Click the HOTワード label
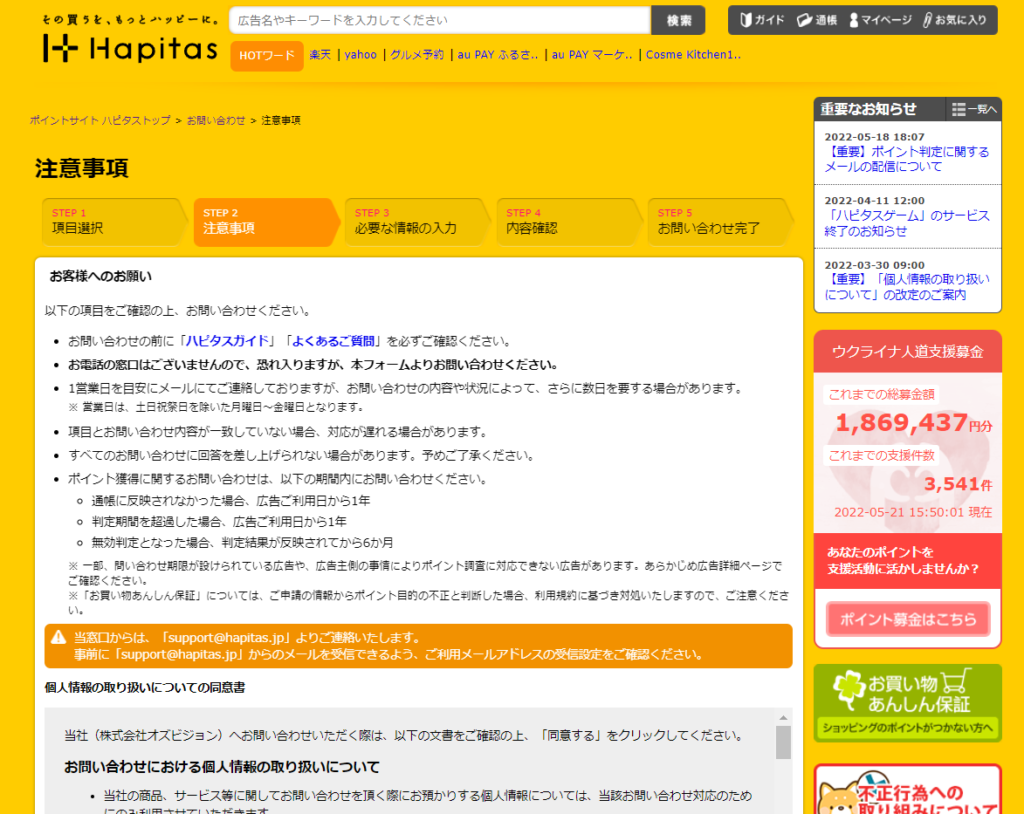 pyautogui.click(x=266, y=56)
